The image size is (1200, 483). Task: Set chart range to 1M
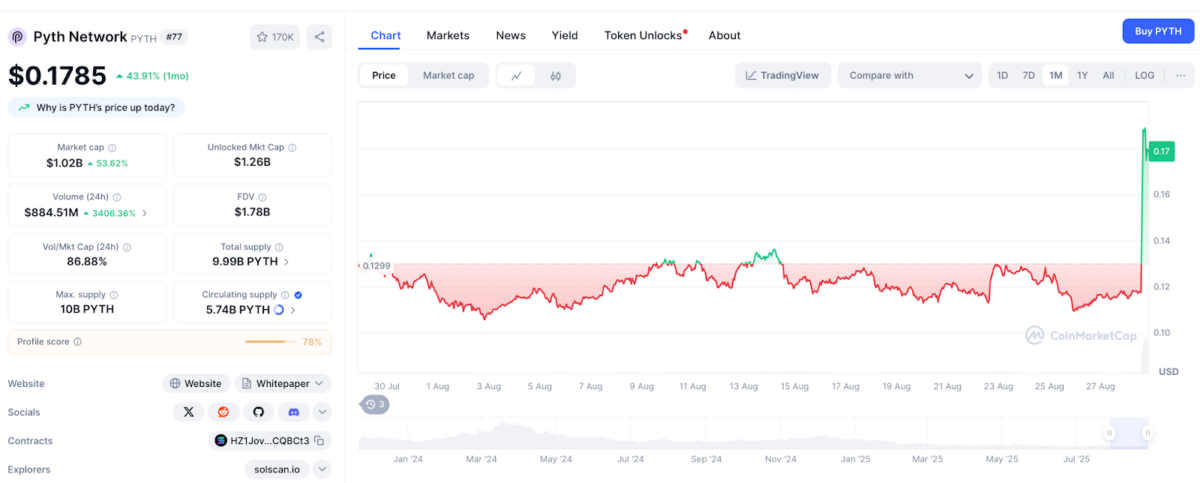[x=1055, y=75]
